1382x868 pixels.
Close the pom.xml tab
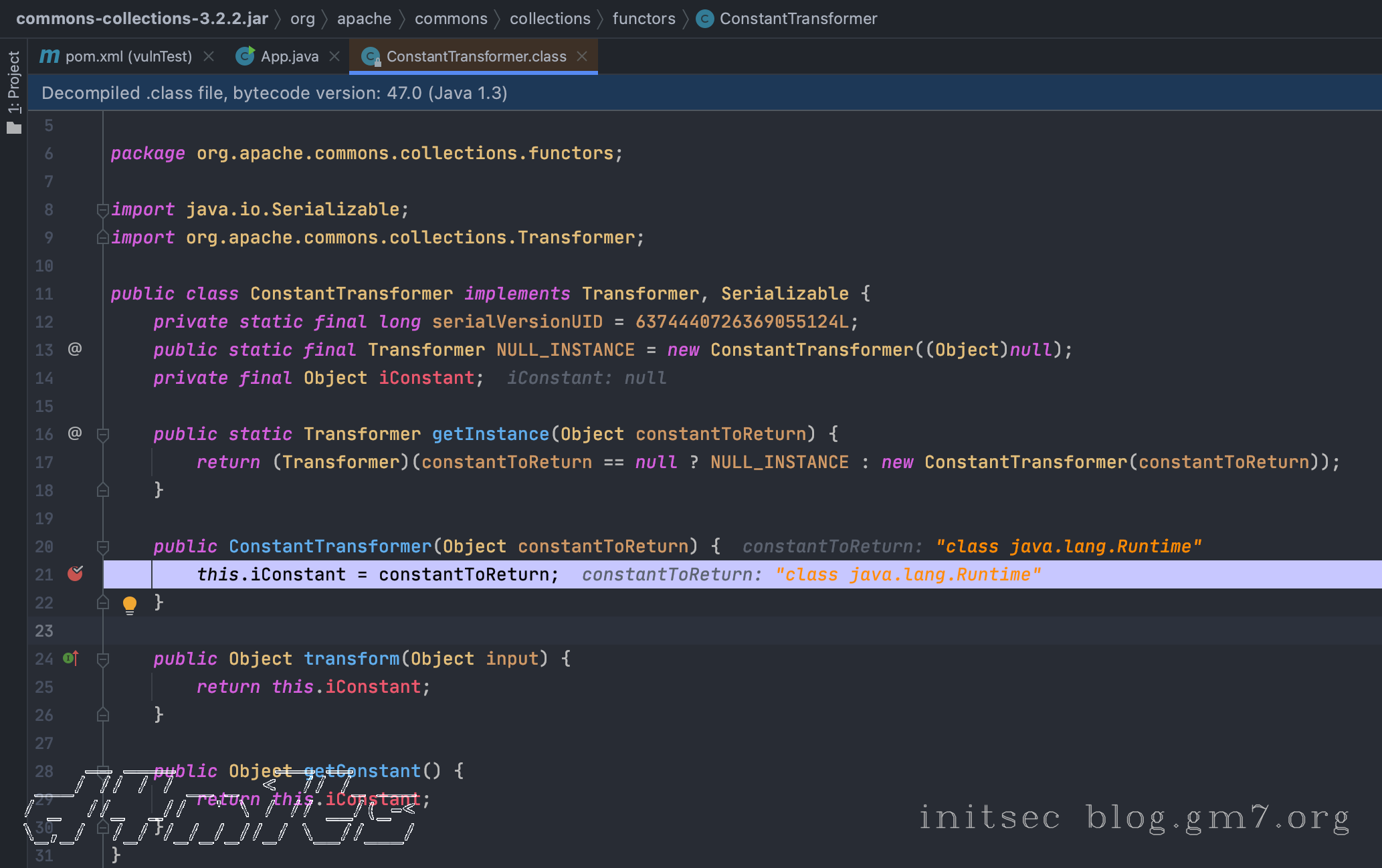click(x=209, y=56)
